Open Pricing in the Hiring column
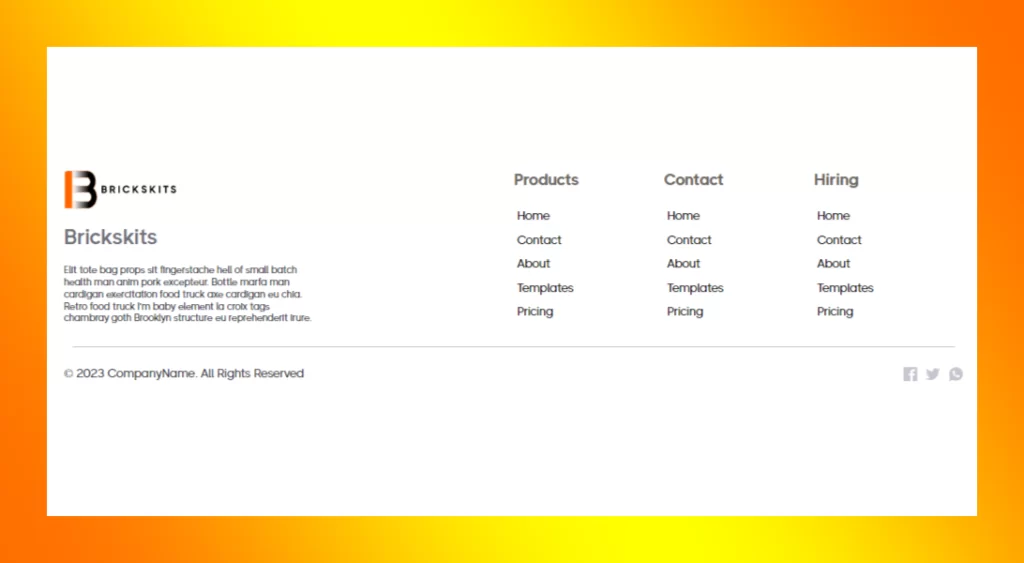This screenshot has width=1024, height=563. click(835, 312)
